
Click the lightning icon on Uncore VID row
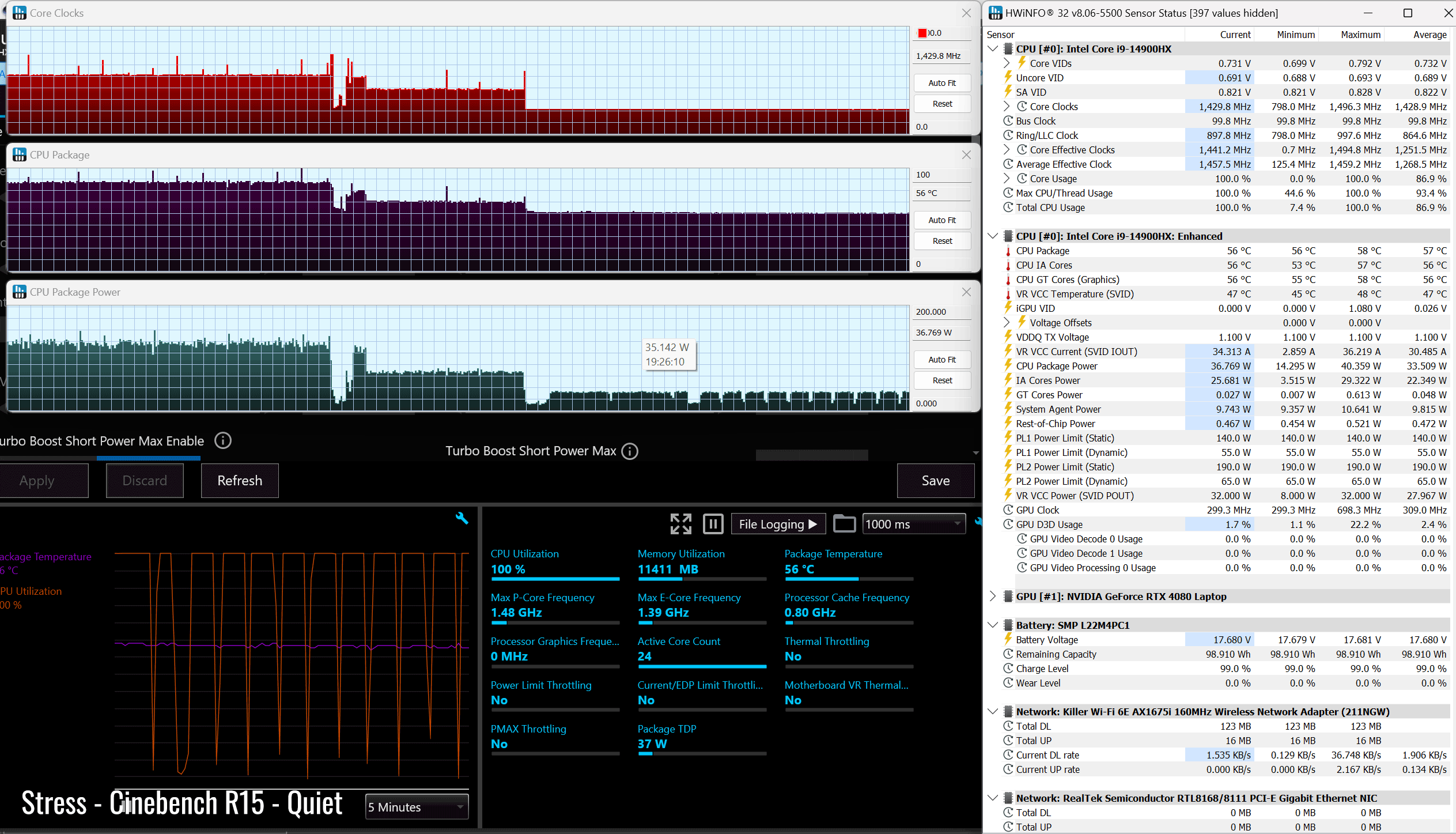pos(1008,77)
